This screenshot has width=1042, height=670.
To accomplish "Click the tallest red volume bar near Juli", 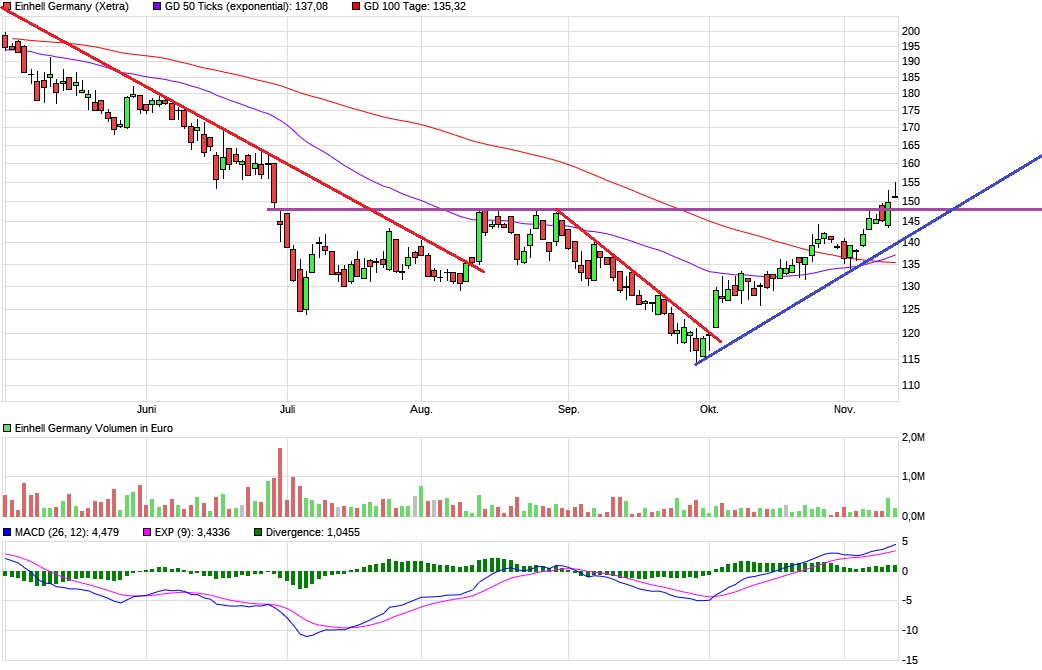I will [280, 482].
